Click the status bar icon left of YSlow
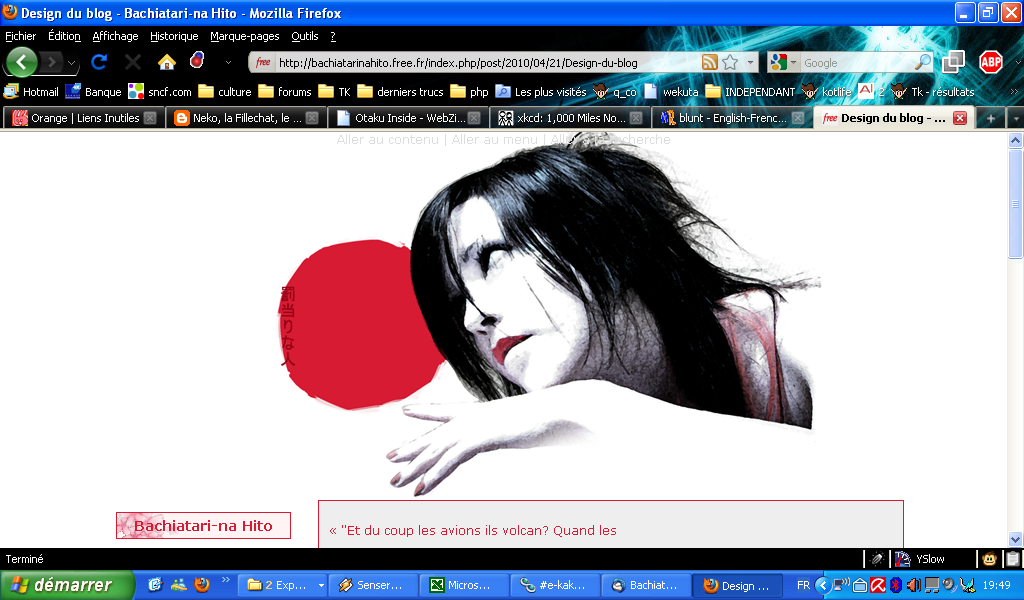 877,559
